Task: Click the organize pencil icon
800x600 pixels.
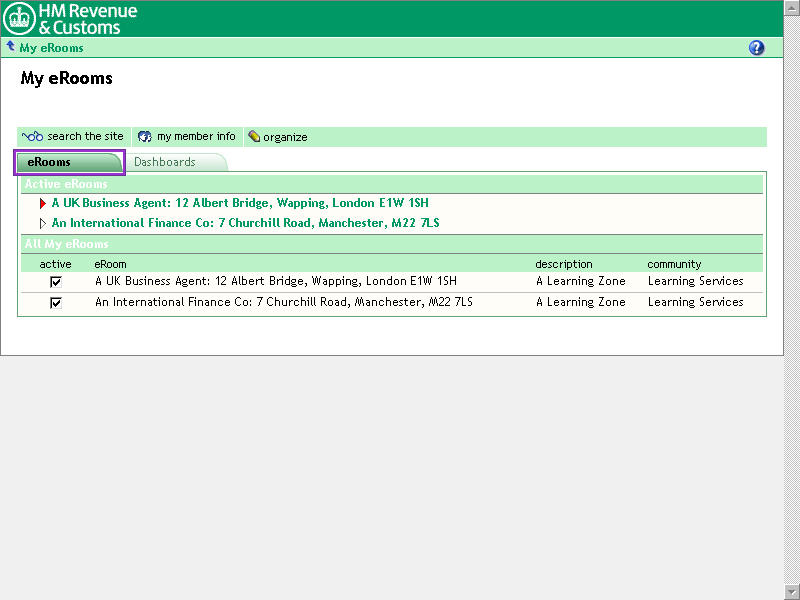Action: [254, 137]
